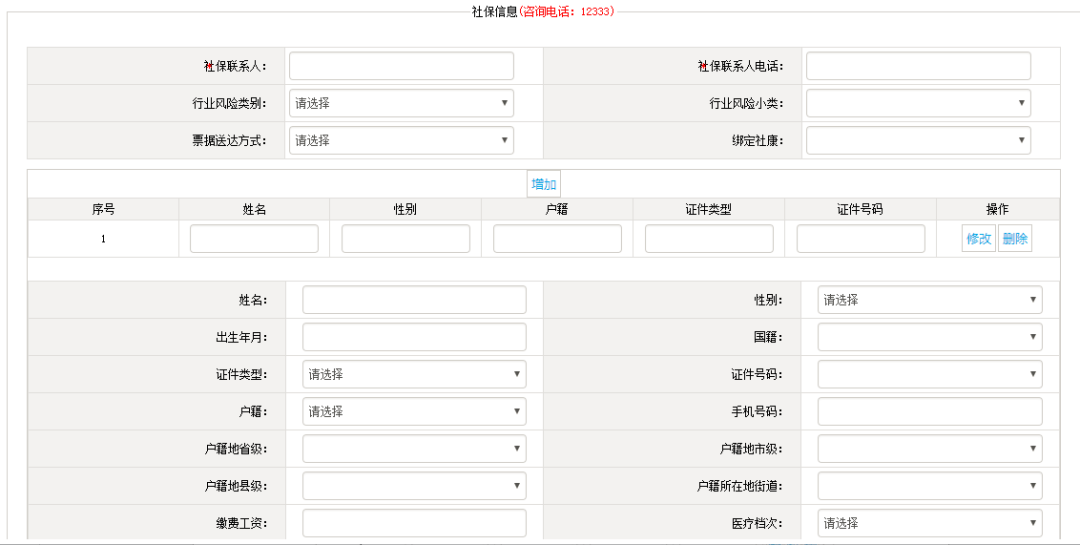This screenshot has width=1080, height=545.
Task: Open the 户籍 dropdown in the detail form
Action: 414,412
